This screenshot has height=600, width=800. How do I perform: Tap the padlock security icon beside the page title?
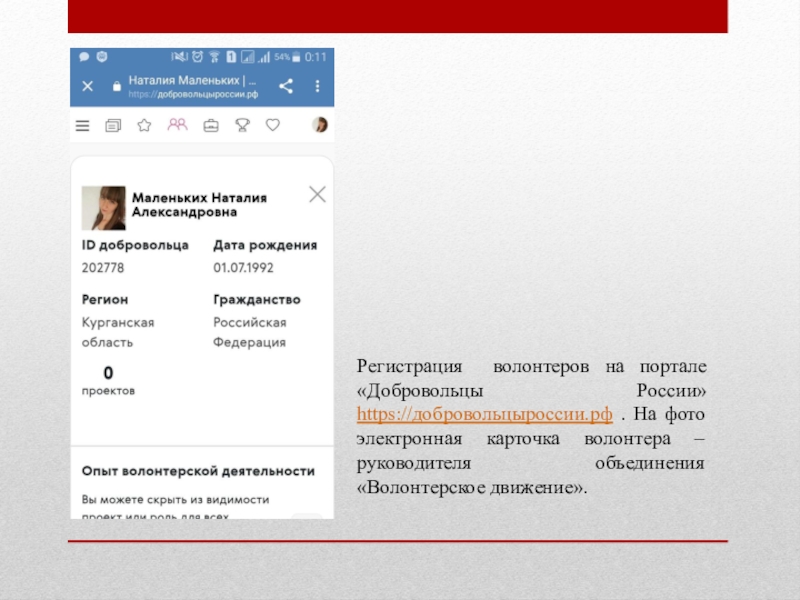[117, 86]
